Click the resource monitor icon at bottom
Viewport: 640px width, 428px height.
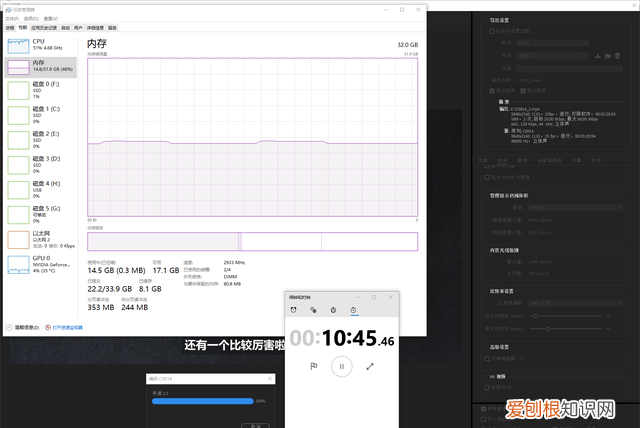click(48, 327)
